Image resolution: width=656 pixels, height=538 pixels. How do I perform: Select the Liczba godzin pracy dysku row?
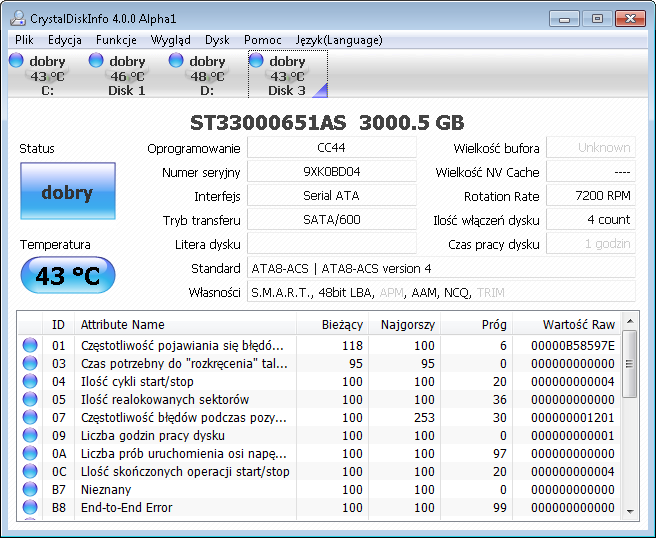coord(320,435)
